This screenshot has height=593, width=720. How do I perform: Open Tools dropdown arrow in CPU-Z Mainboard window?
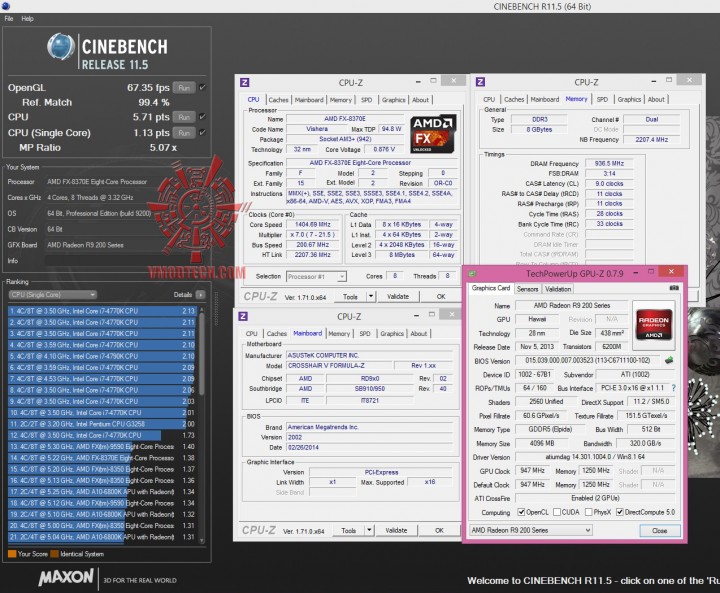tap(369, 530)
